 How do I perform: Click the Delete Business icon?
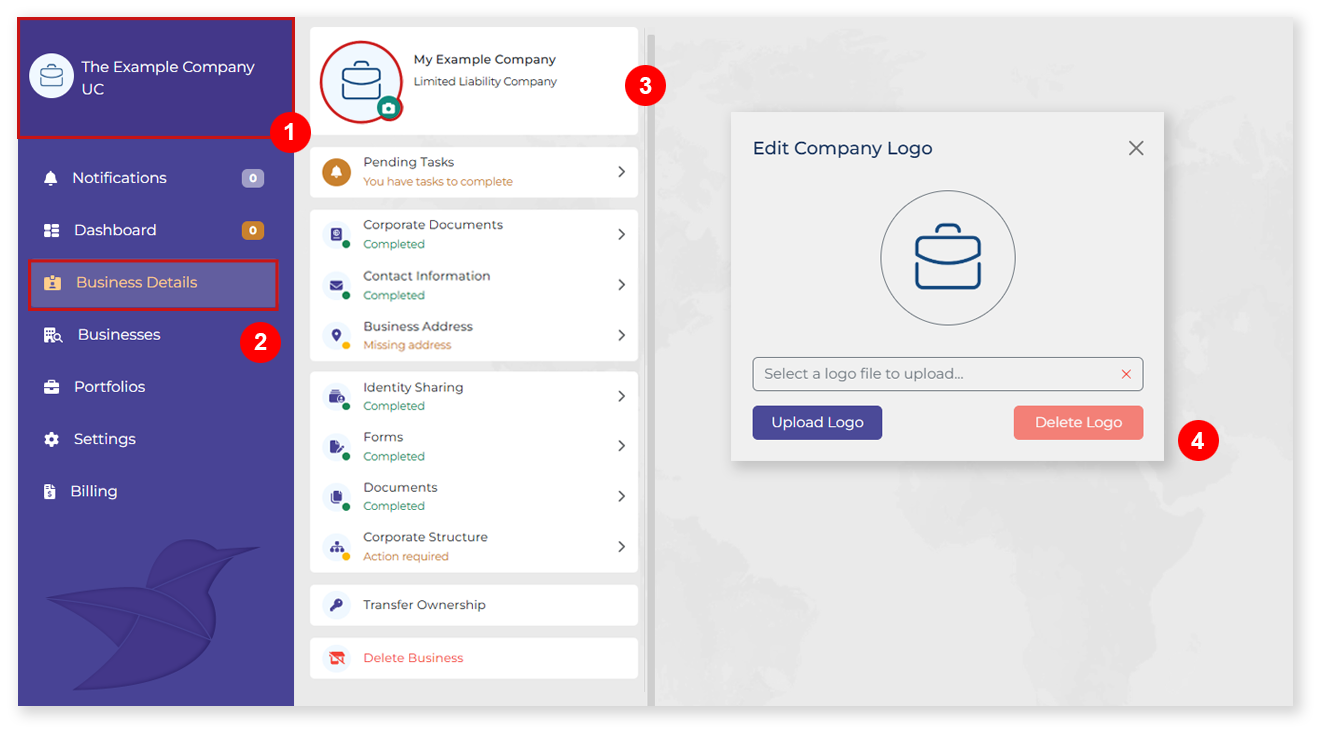pyautogui.click(x=337, y=658)
